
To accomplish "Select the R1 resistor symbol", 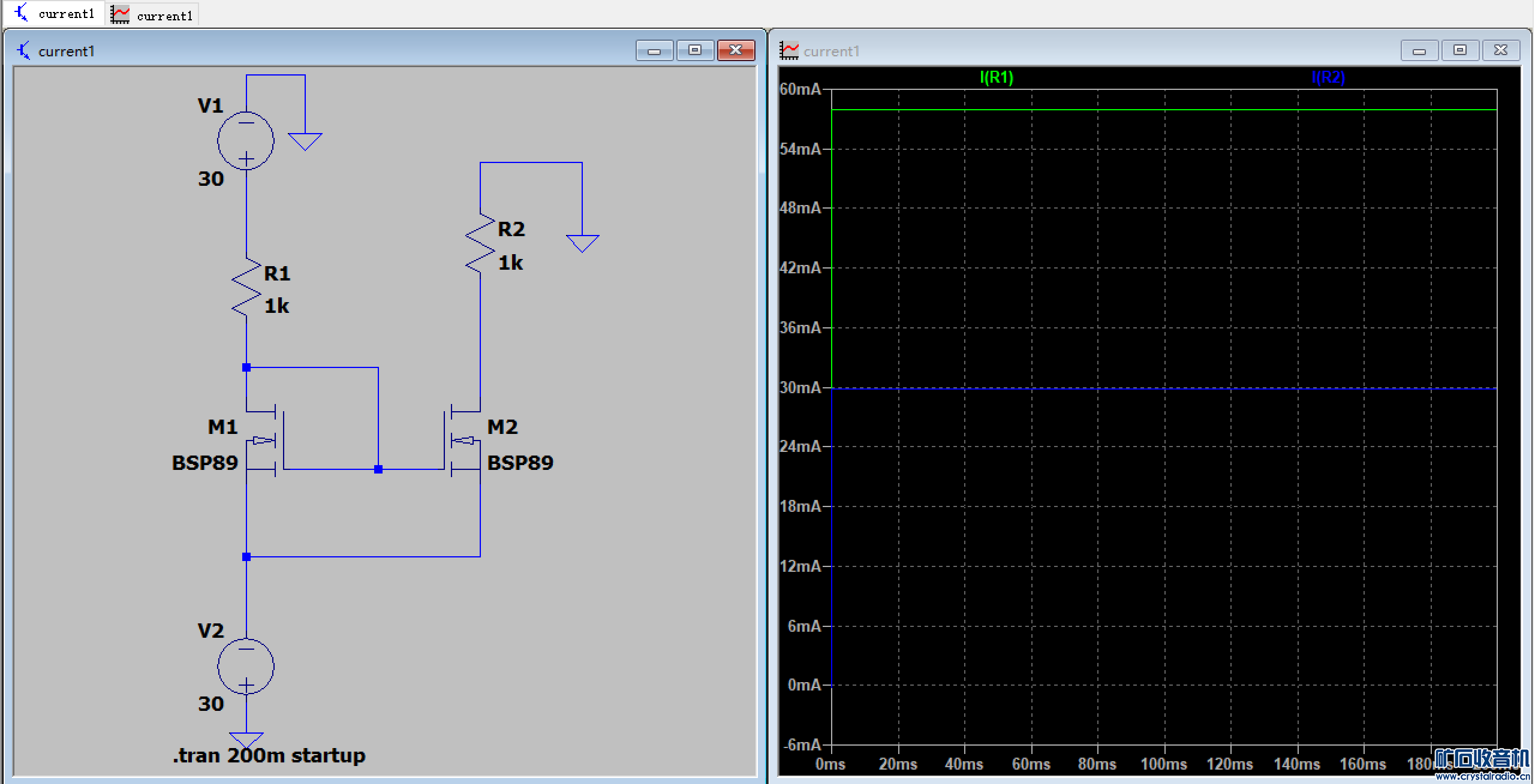I will [x=246, y=288].
